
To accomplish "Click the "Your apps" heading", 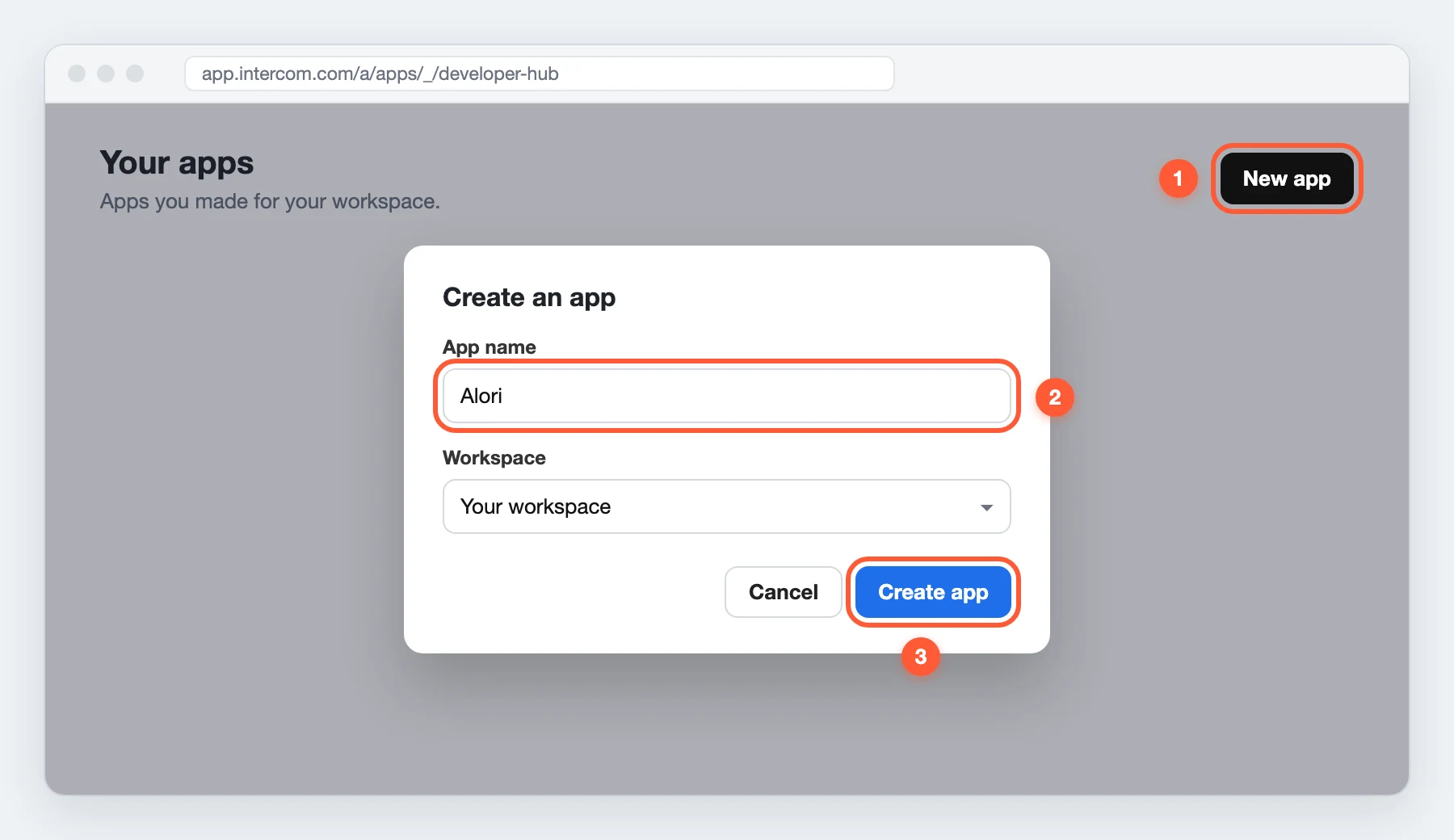I will (x=177, y=163).
